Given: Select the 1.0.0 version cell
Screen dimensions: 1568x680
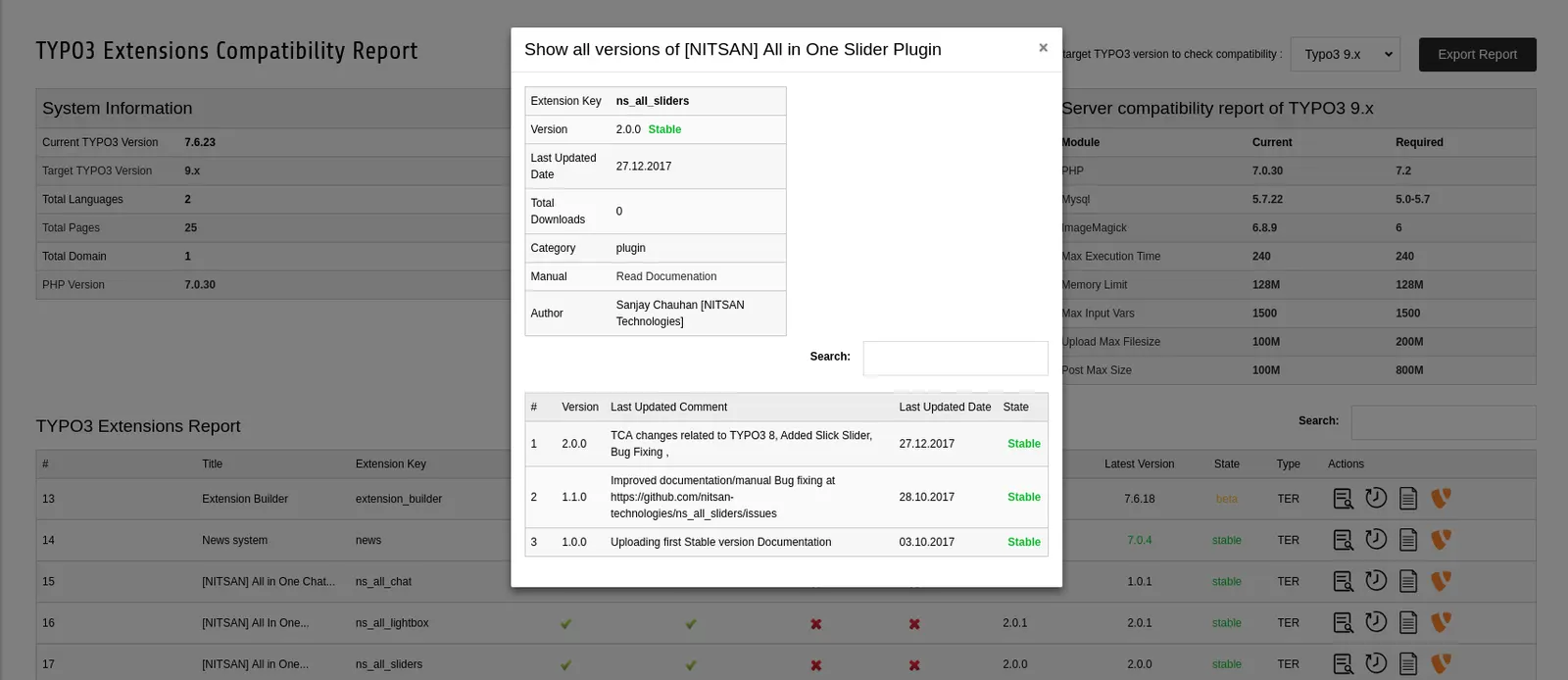Looking at the screenshot, I should (573, 542).
